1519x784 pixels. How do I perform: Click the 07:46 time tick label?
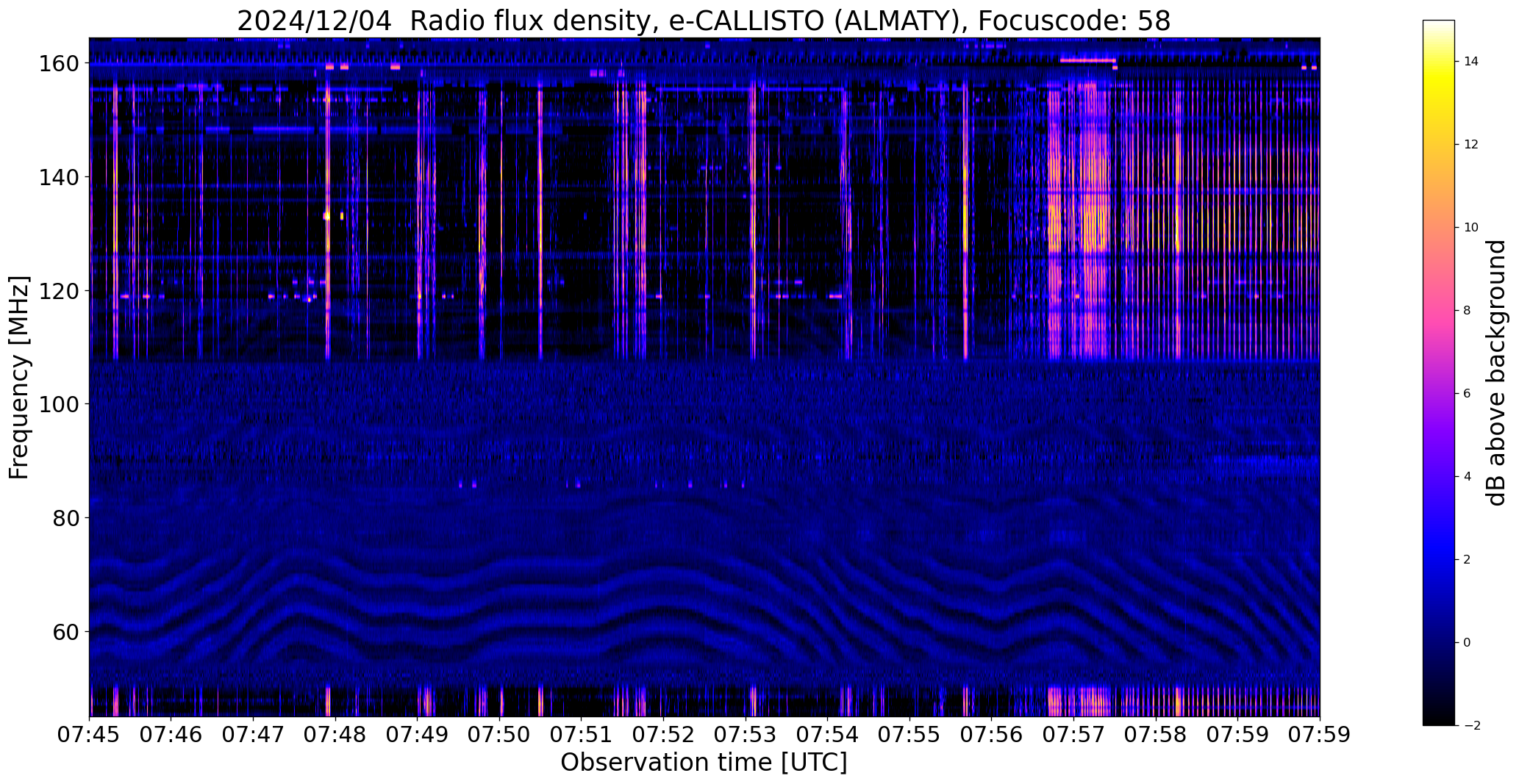(x=171, y=736)
